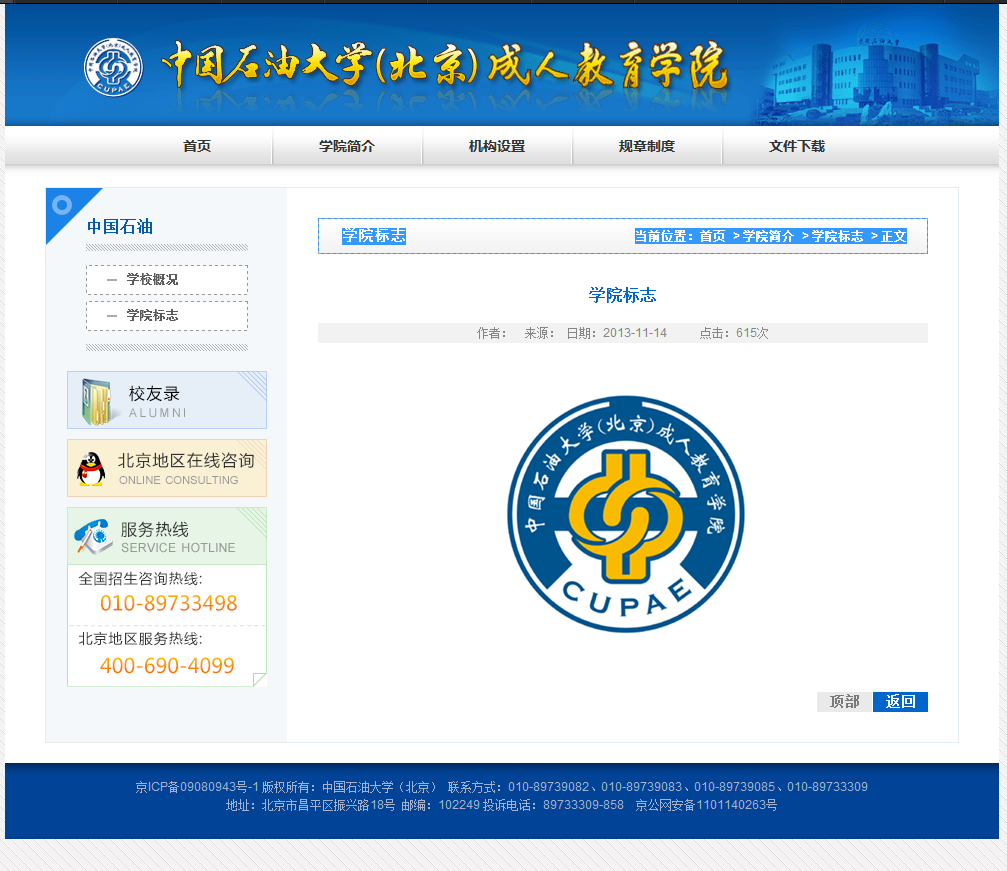This screenshot has height=871, width=1007.
Task: Click the blue 返回 button
Action: pos(900,702)
